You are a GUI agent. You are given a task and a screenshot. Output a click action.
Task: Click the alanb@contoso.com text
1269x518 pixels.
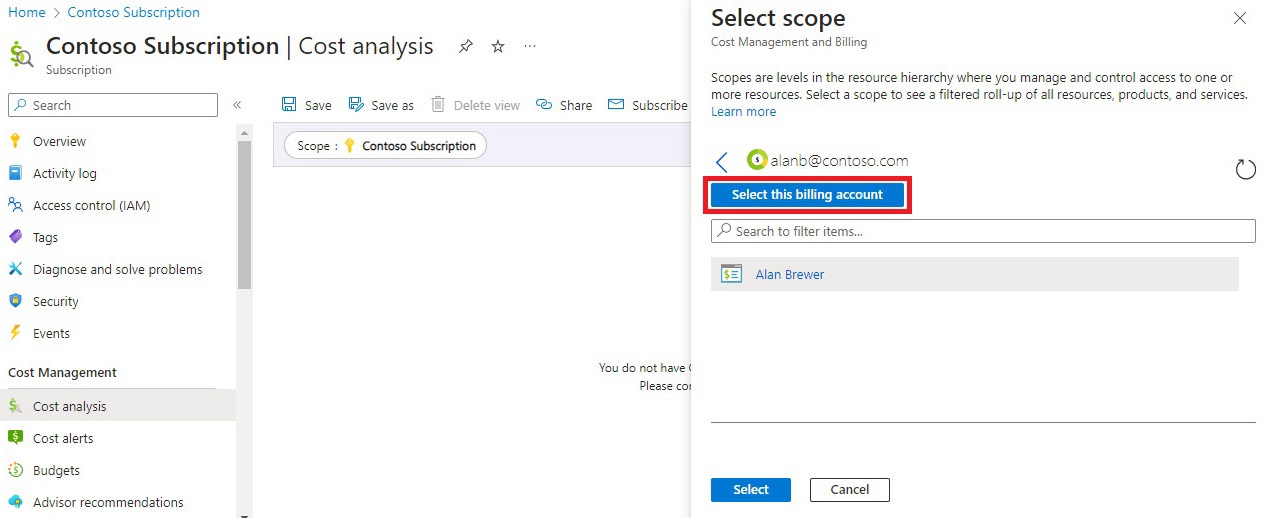click(x=839, y=160)
